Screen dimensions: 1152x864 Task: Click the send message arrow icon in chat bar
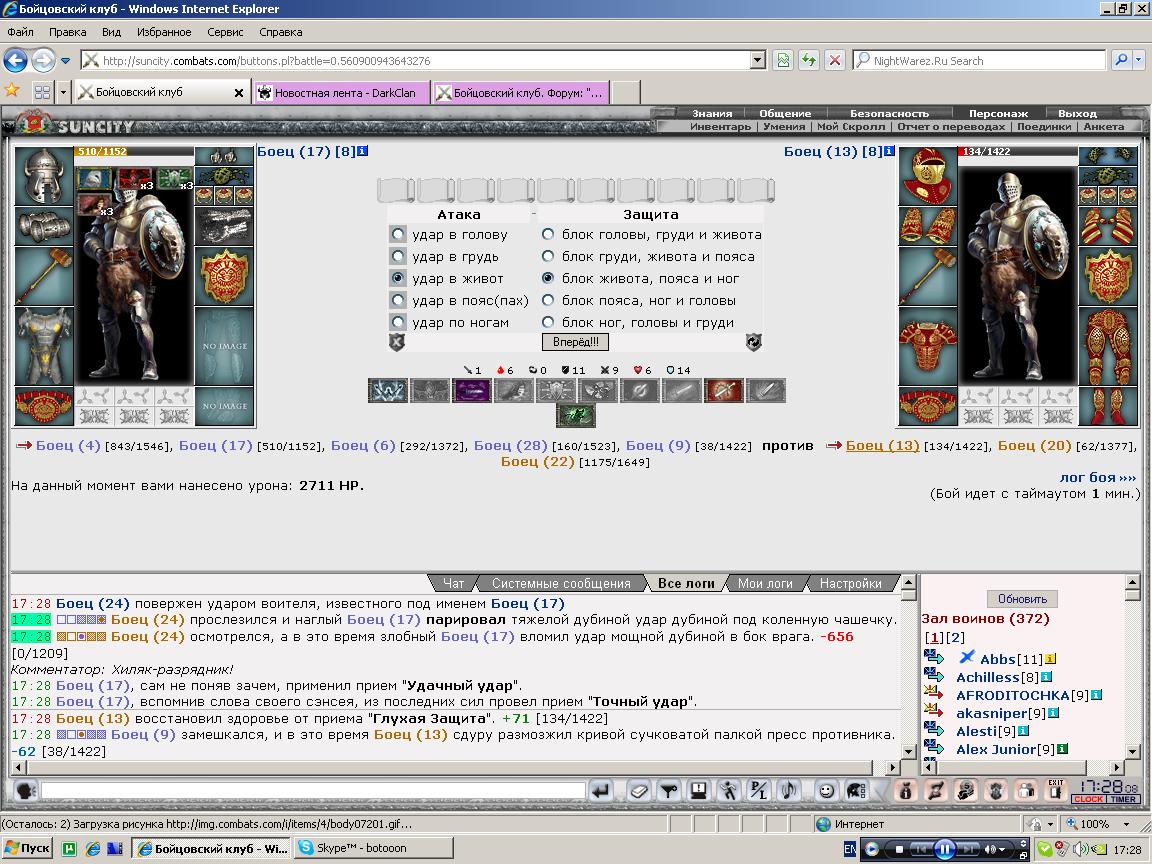pos(601,791)
